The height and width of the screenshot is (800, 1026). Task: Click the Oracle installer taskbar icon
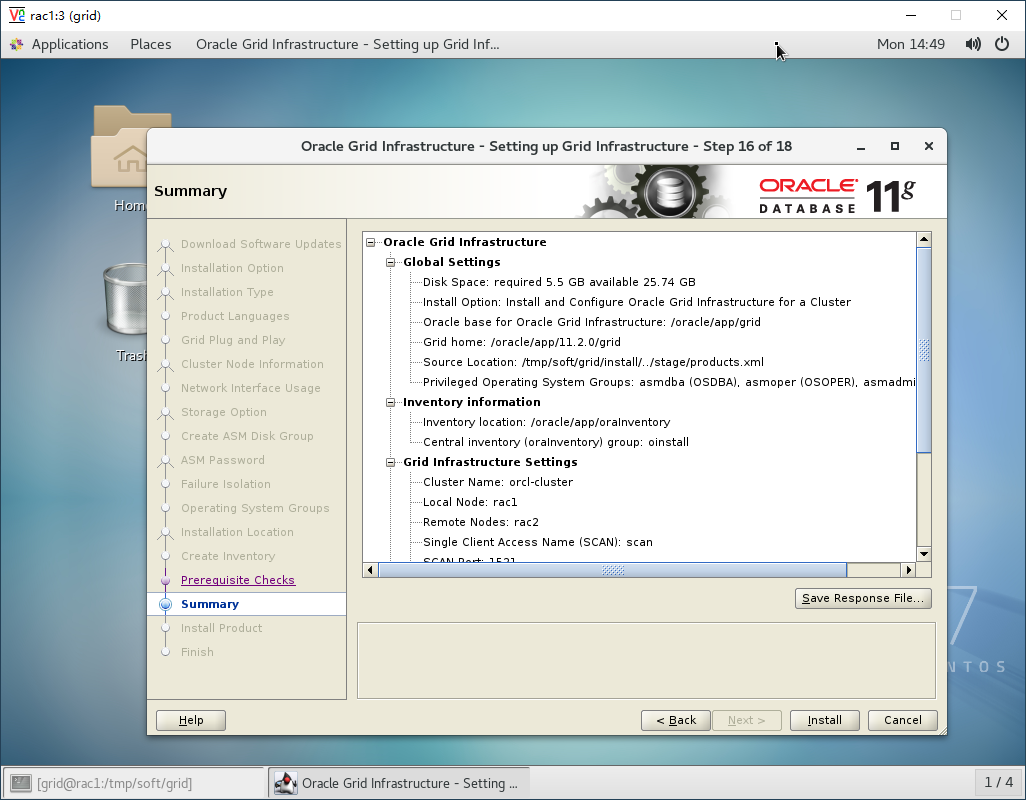pyautogui.click(x=285, y=783)
